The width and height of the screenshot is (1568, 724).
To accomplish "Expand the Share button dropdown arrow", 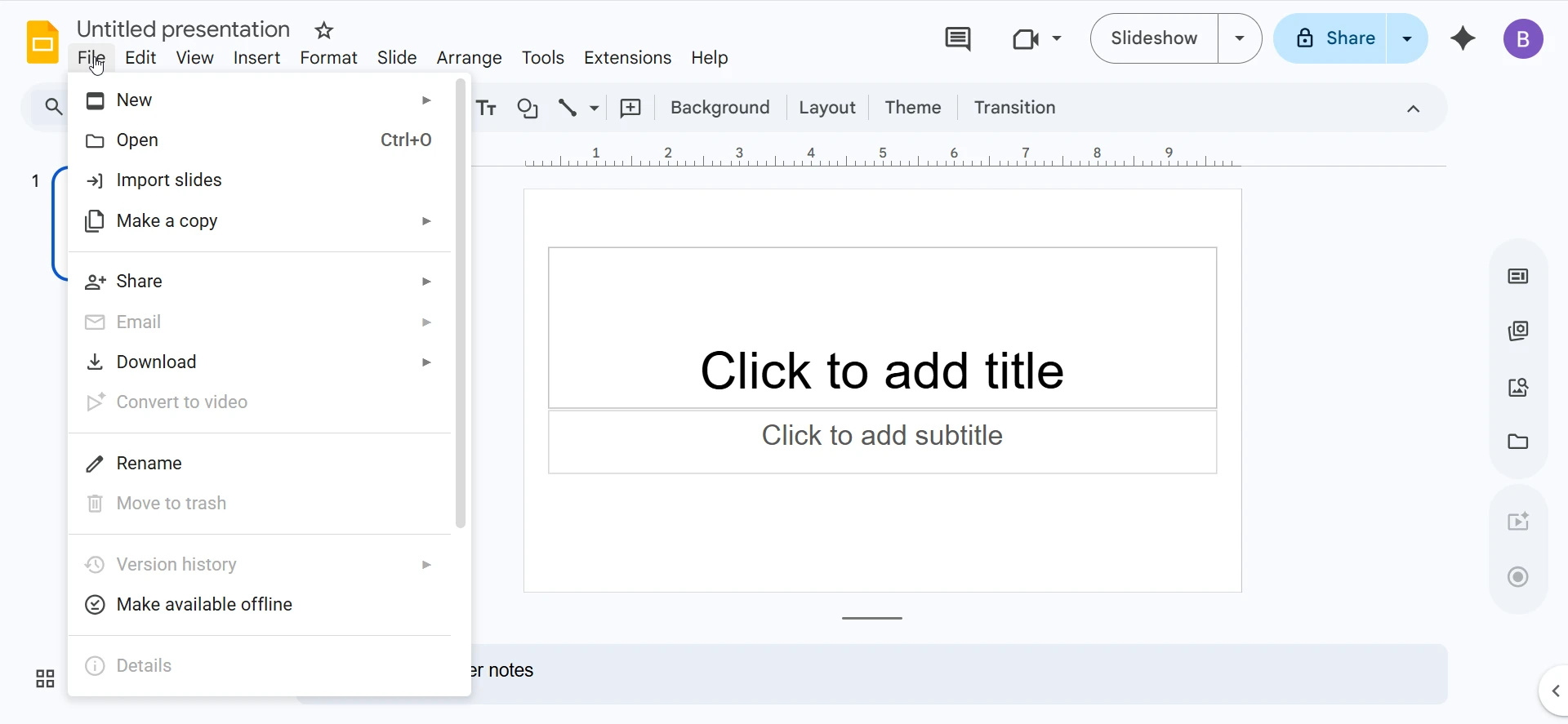I will point(1407,38).
